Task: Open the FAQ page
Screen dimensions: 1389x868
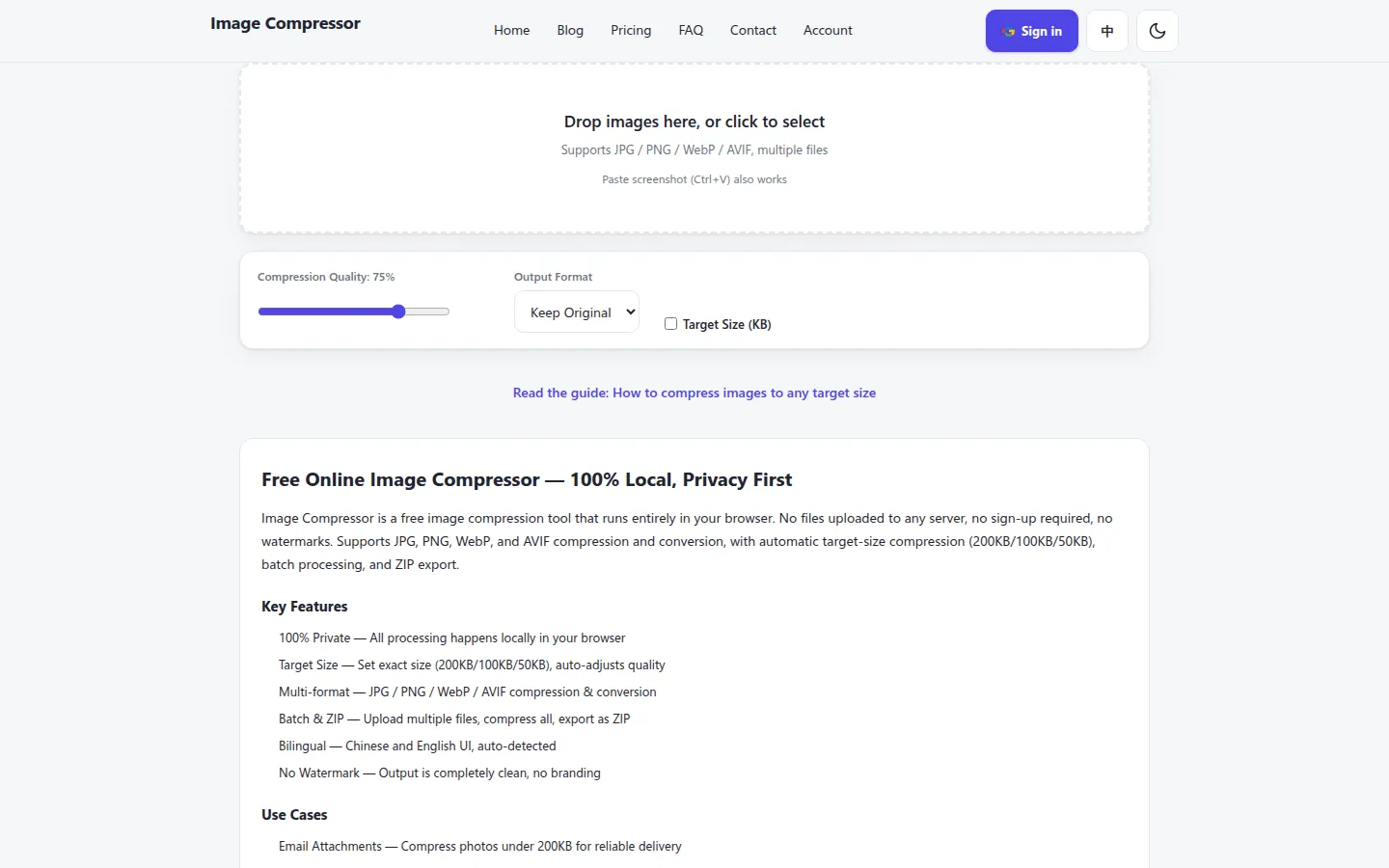Action: click(x=691, y=30)
